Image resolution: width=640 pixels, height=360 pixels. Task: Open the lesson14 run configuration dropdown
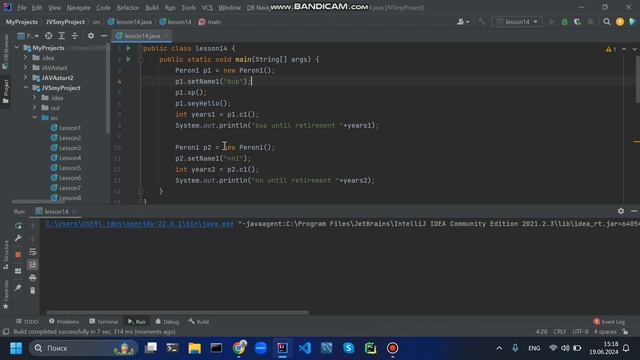pyautogui.click(x=517, y=22)
